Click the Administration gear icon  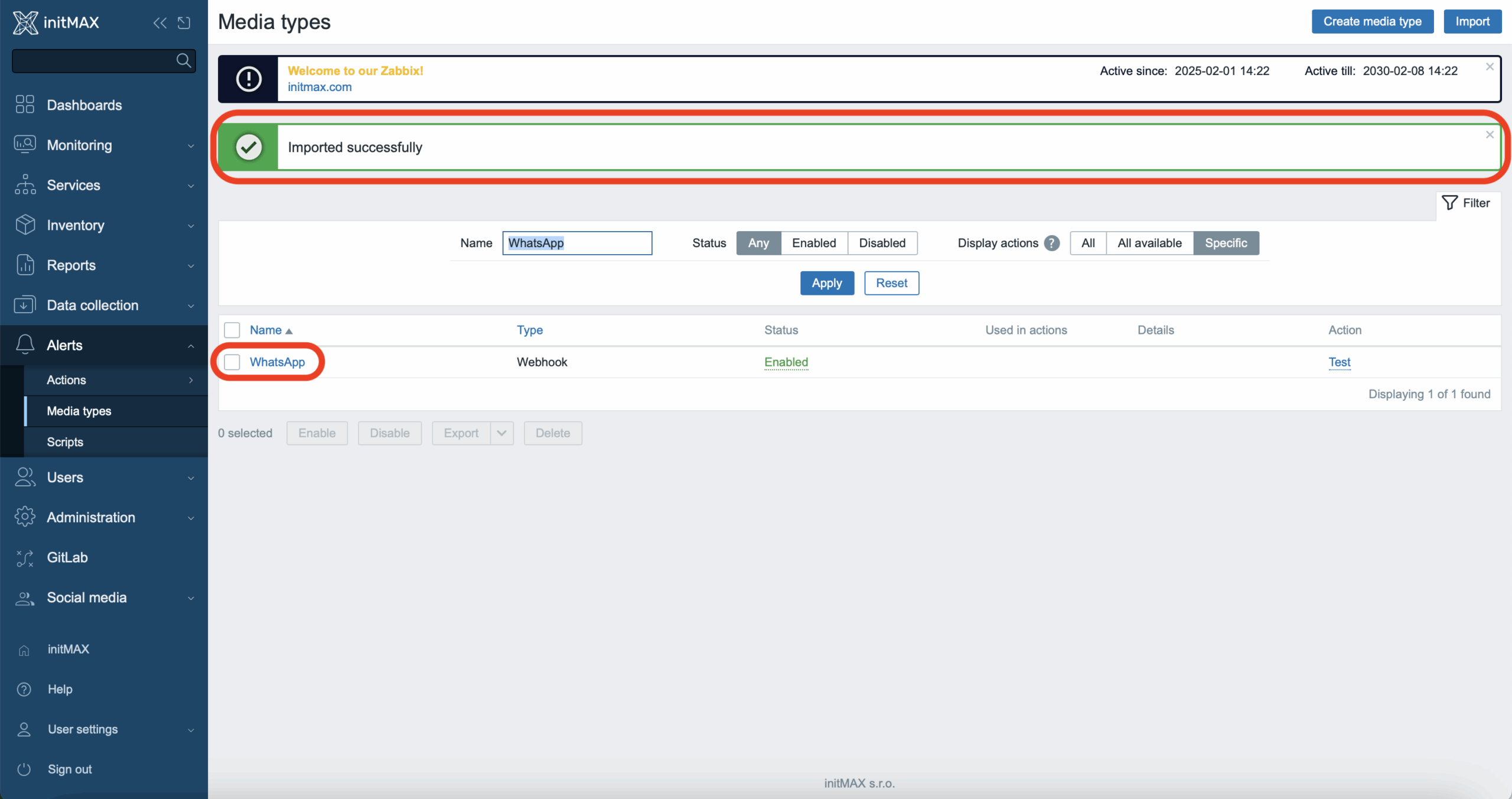(25, 517)
